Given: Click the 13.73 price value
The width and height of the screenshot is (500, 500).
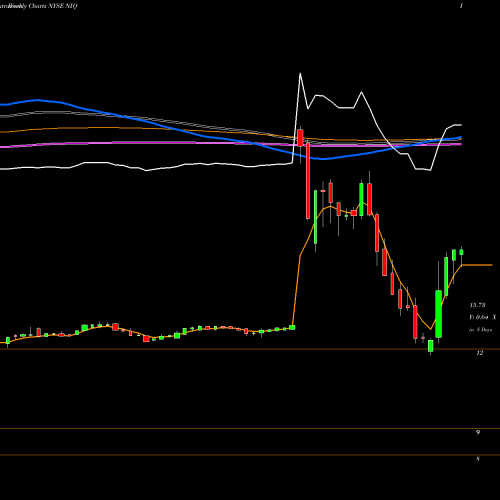Looking at the screenshot, I should 477,305.
